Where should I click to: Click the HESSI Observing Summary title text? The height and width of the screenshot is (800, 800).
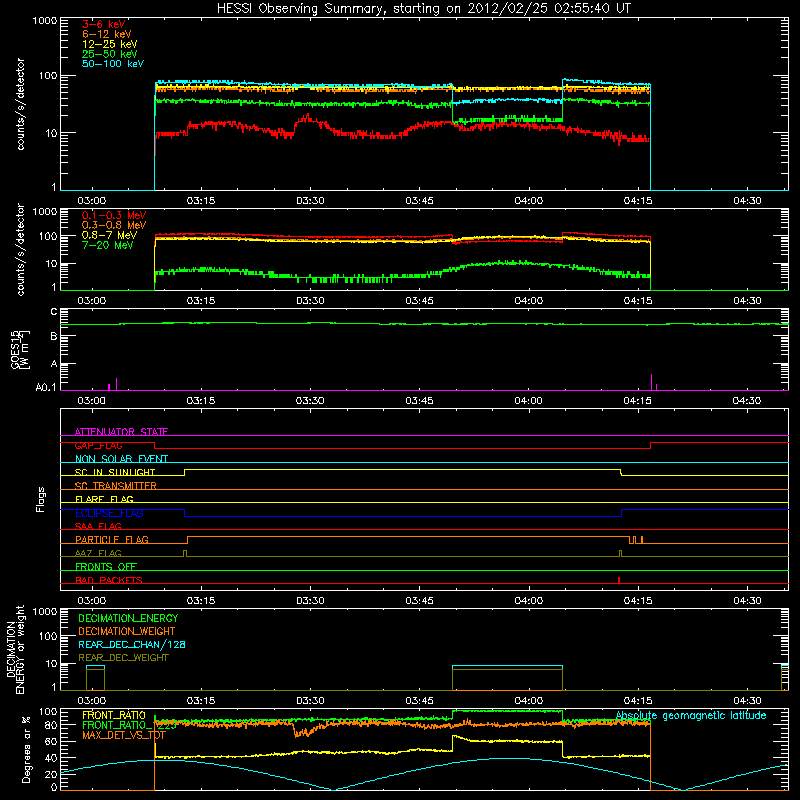[424, 9]
